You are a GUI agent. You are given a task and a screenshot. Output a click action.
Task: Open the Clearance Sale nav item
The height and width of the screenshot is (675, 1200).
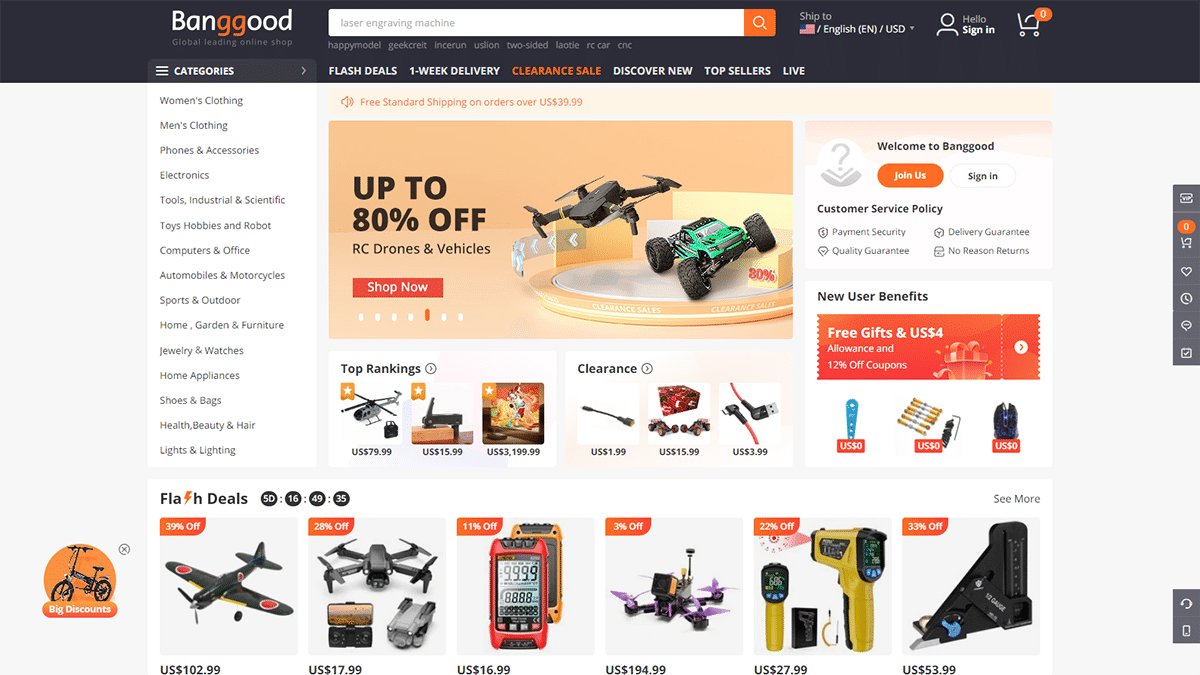point(556,71)
